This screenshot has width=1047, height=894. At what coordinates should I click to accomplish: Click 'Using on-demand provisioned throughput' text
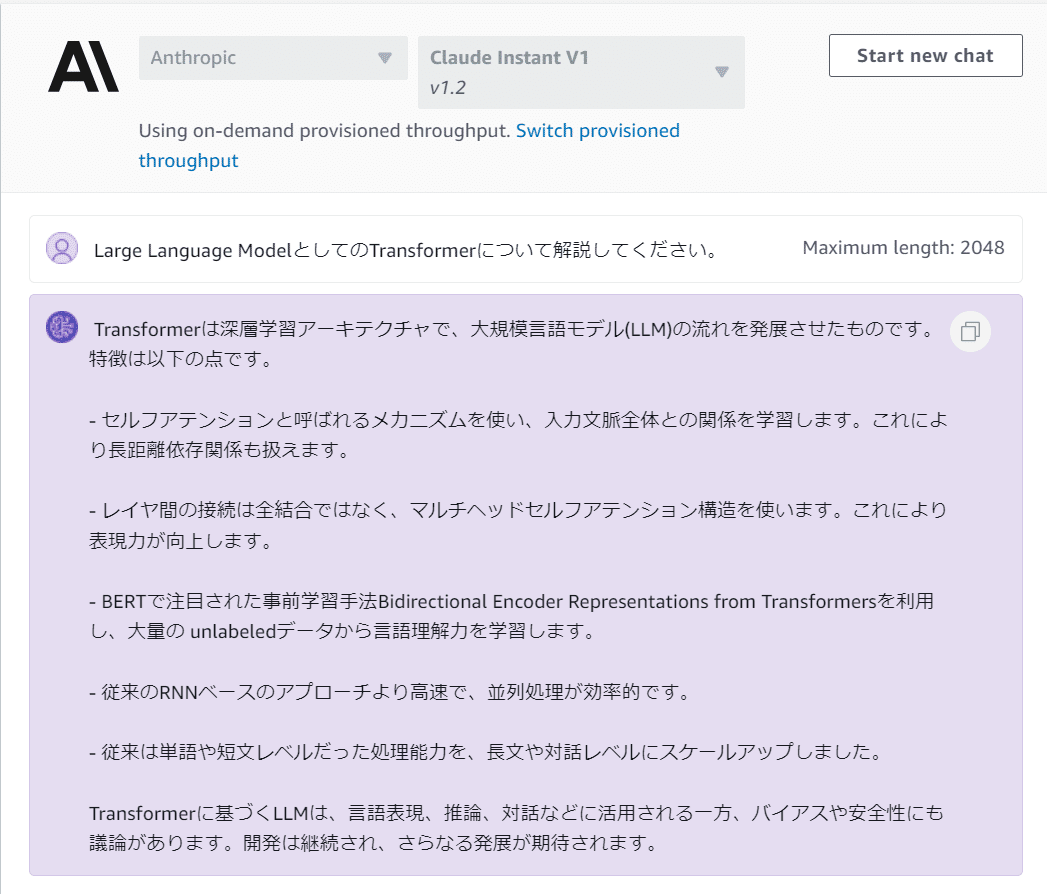pyautogui.click(x=324, y=131)
